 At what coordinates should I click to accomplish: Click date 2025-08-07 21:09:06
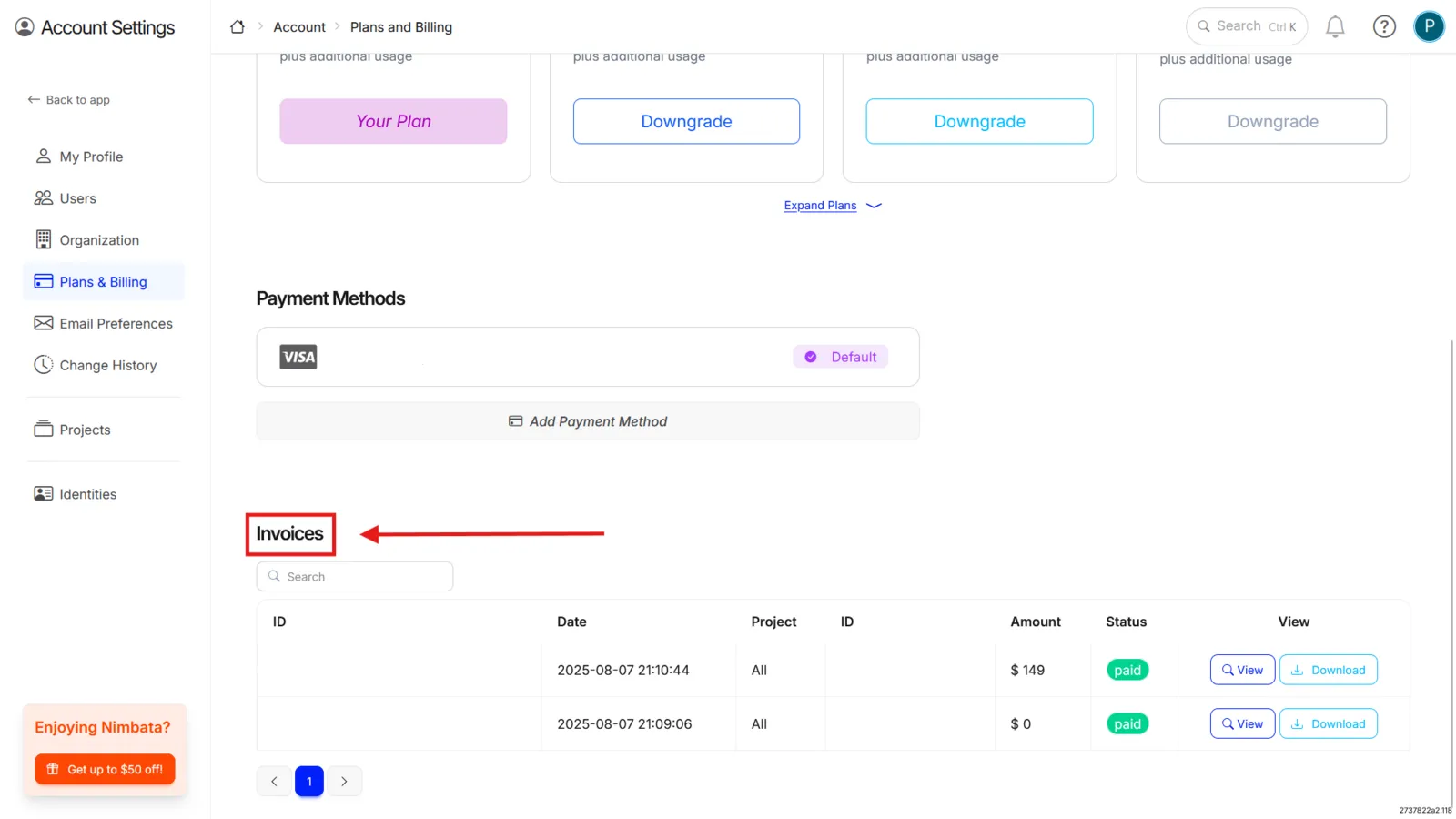coord(624,723)
